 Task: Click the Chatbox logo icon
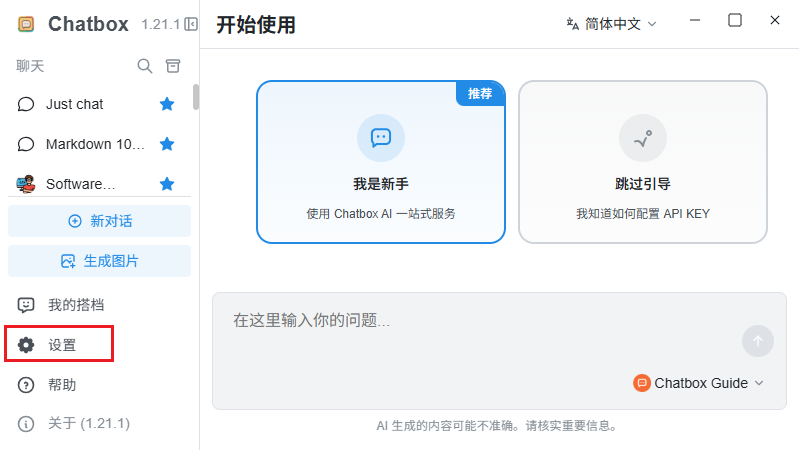click(x=26, y=24)
